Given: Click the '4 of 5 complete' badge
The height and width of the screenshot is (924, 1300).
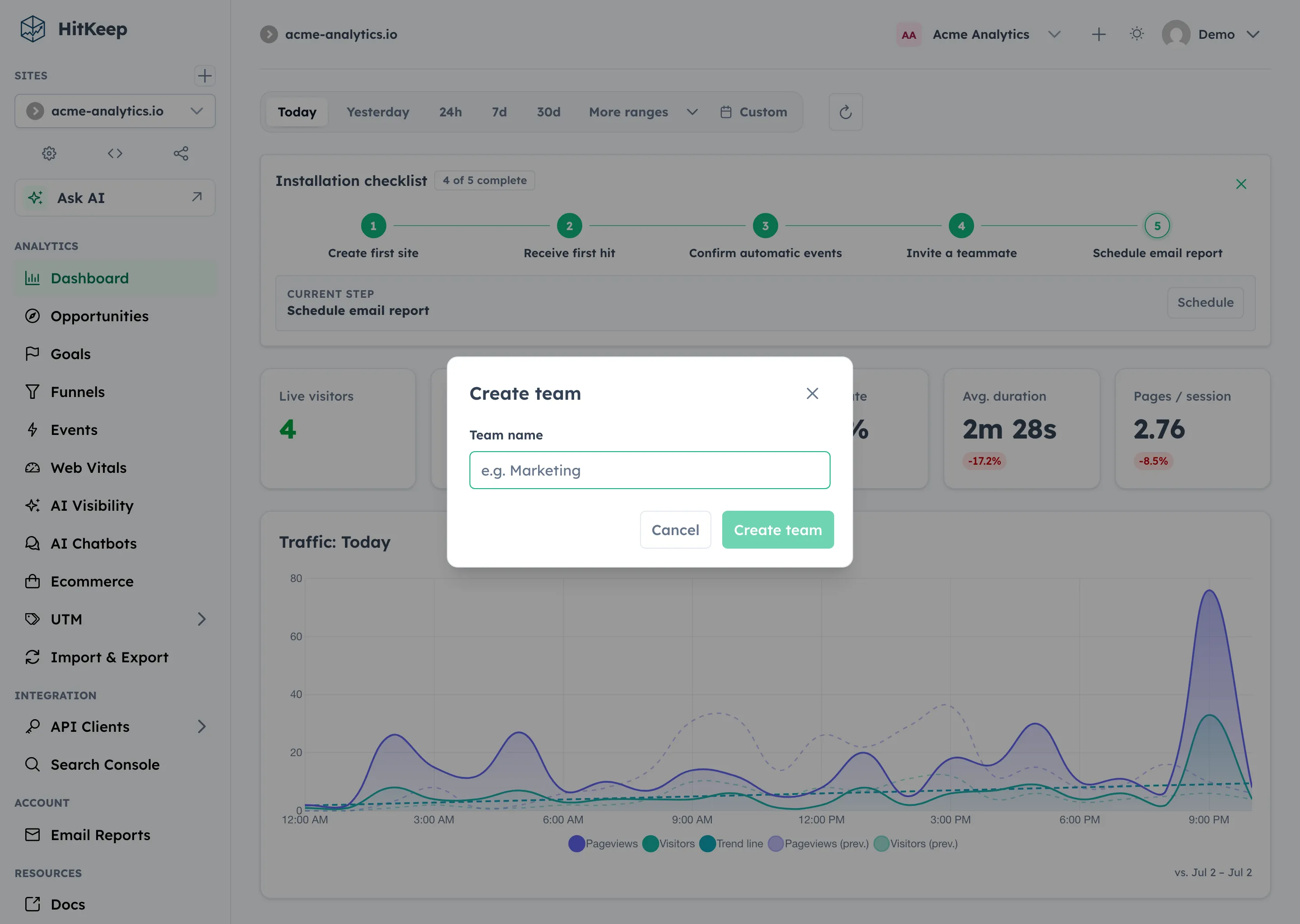Looking at the screenshot, I should (484, 180).
